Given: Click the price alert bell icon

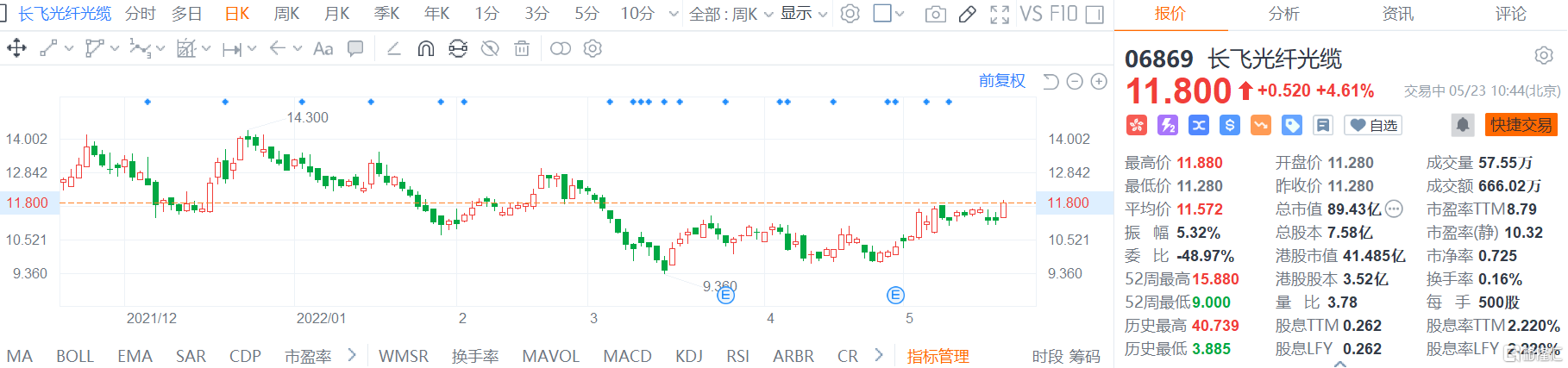Looking at the screenshot, I should tap(1463, 125).
